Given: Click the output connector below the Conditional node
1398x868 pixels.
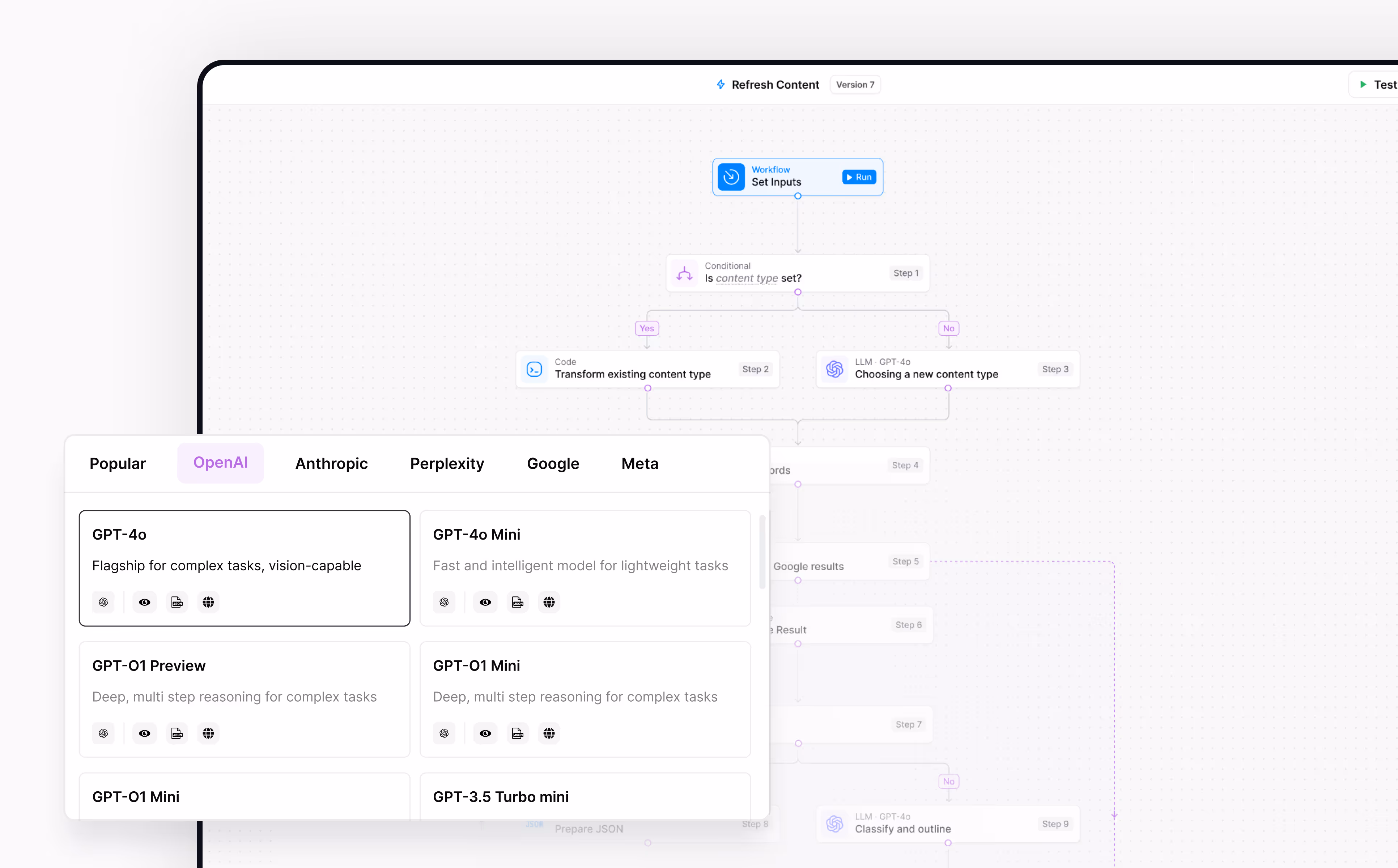Looking at the screenshot, I should [798, 292].
